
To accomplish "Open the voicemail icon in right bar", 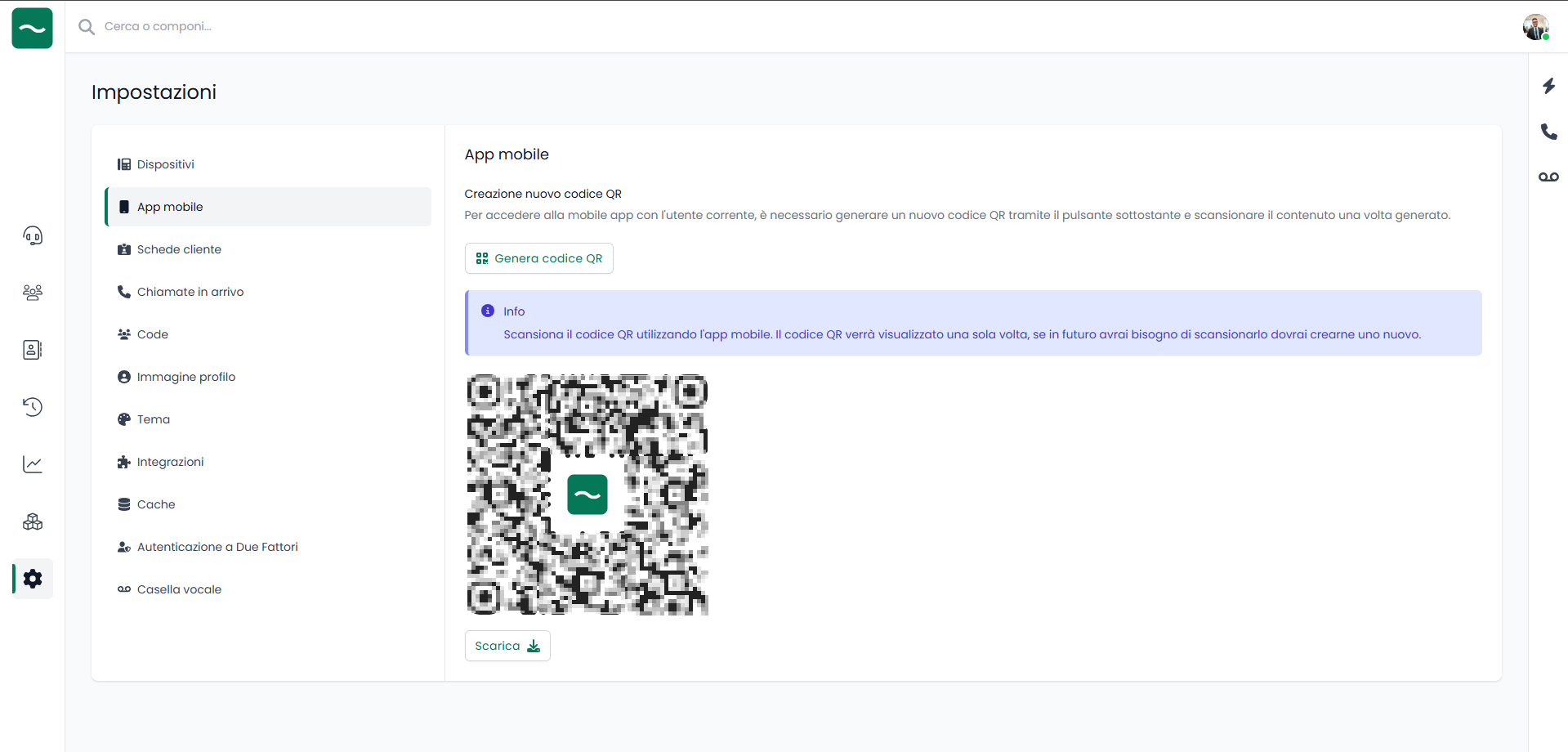I will click(x=1548, y=177).
